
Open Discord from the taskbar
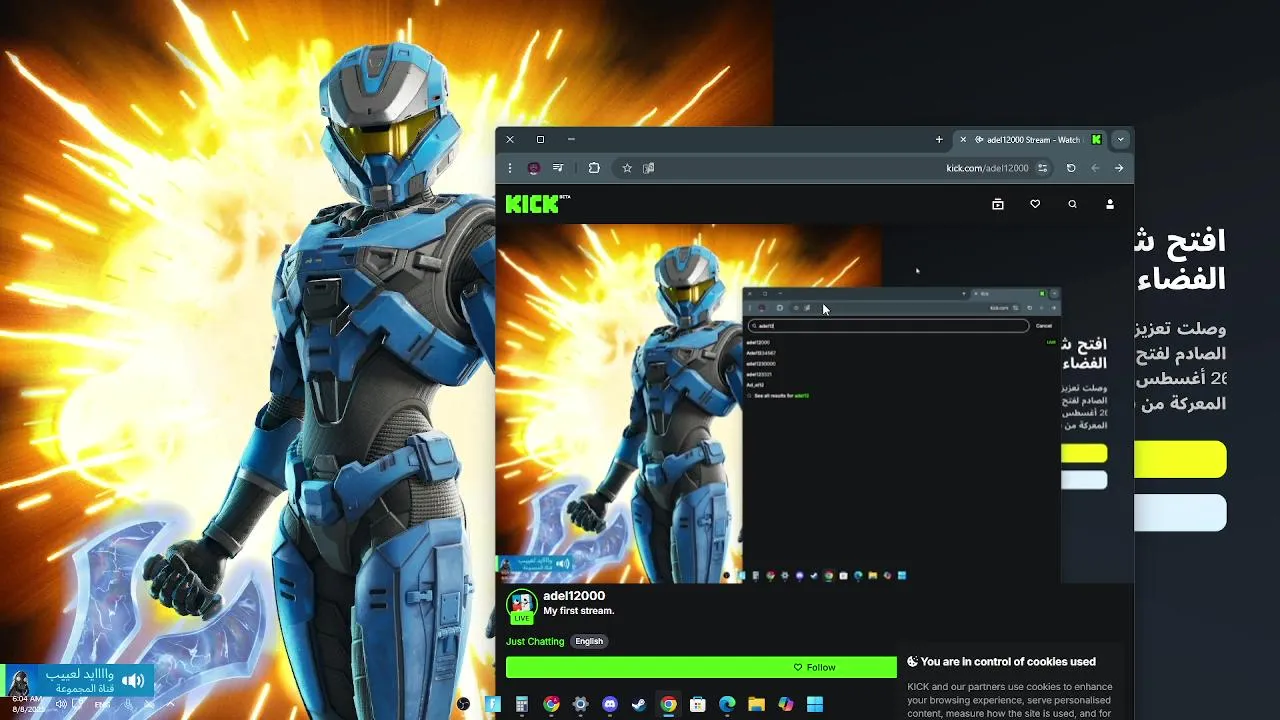(x=610, y=705)
